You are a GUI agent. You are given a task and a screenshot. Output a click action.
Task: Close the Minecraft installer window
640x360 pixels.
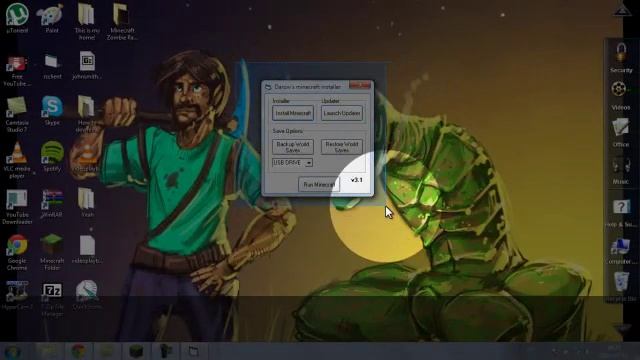coord(360,85)
